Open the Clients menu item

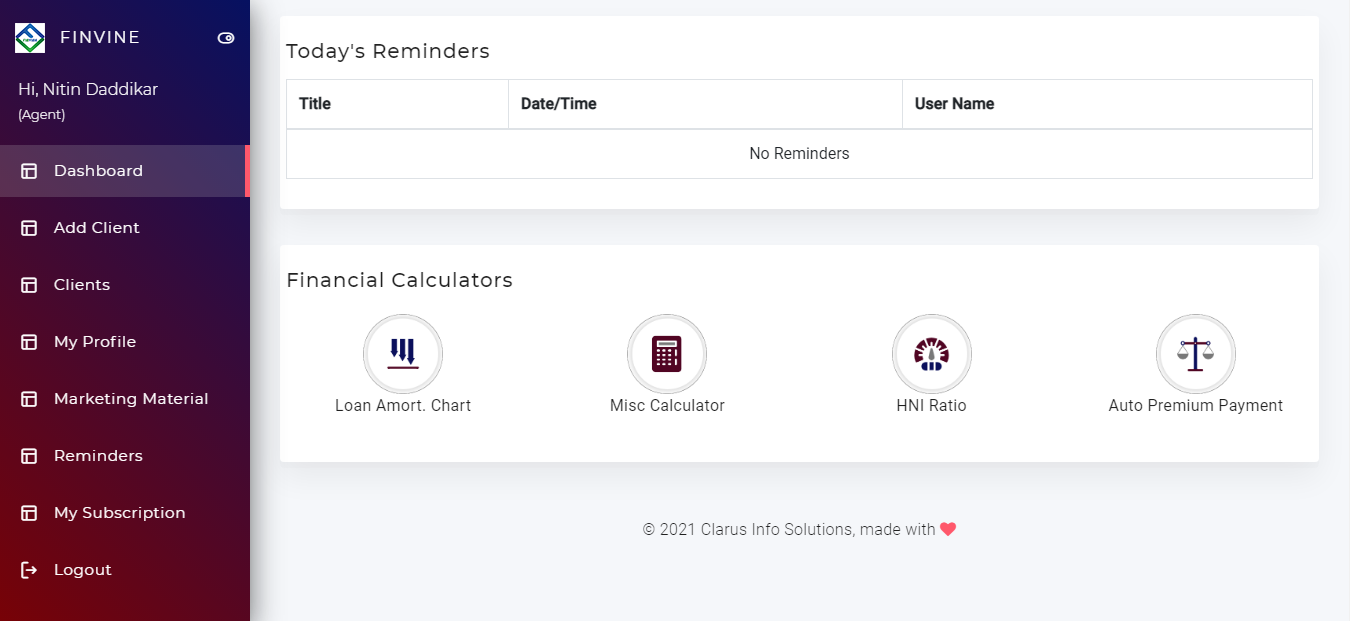(x=125, y=285)
